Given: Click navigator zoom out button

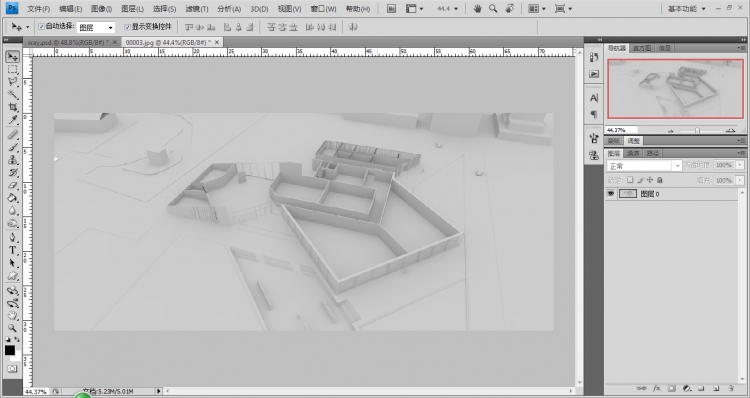Looking at the screenshot, I should pos(671,130).
